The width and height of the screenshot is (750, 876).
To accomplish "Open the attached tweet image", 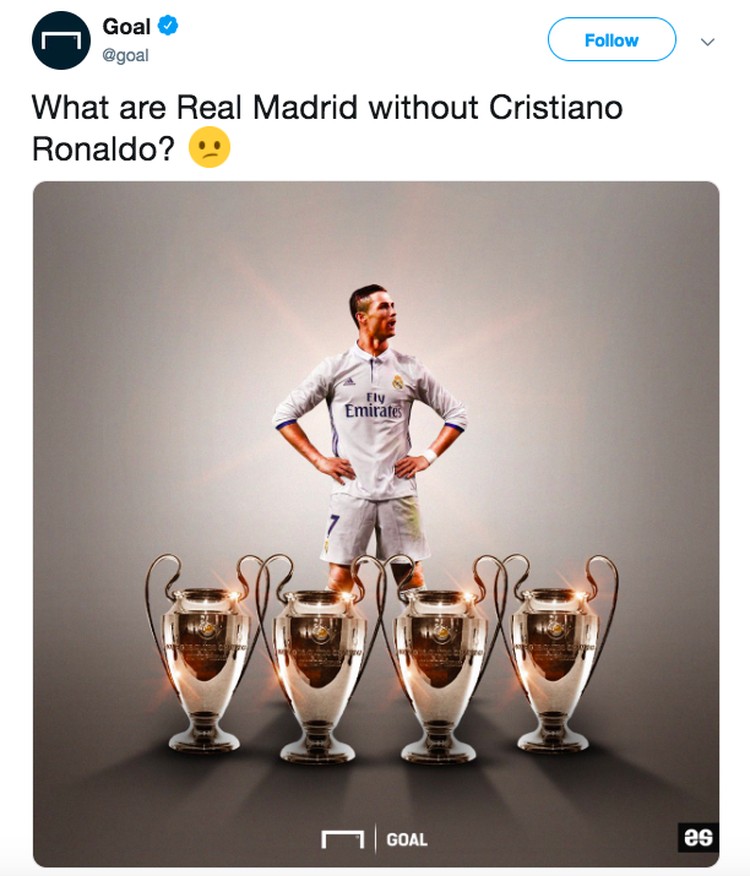I will (x=376, y=524).
